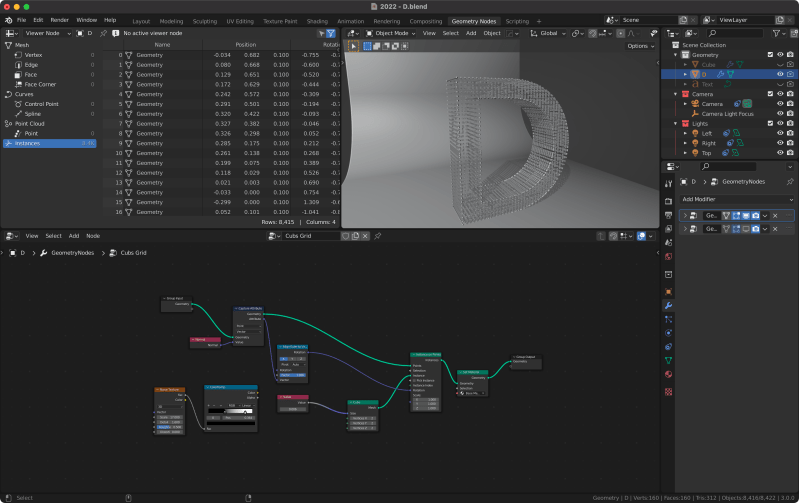Toggle first modifier's show-in-viewport button
This screenshot has width=799, height=503.
pyautogui.click(x=745, y=216)
